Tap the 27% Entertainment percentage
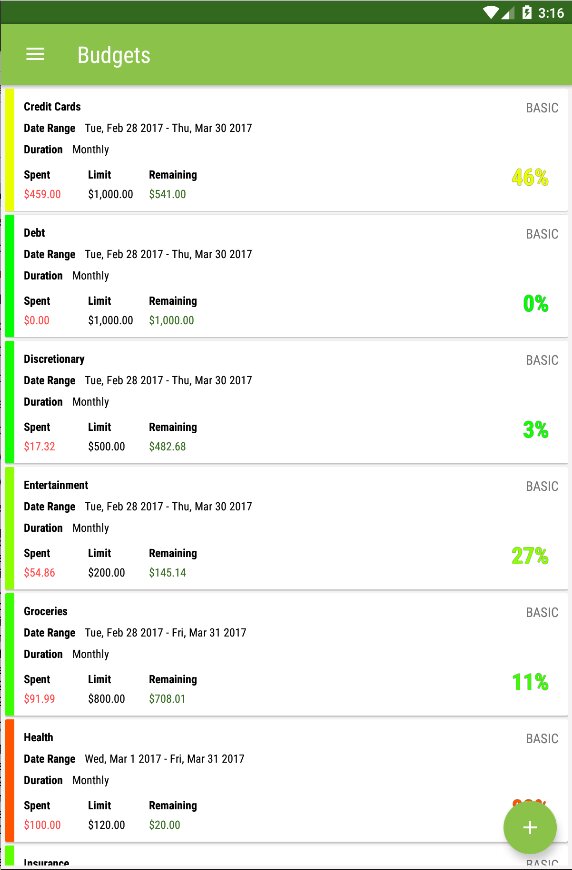This screenshot has height=870, width=572. [x=530, y=555]
